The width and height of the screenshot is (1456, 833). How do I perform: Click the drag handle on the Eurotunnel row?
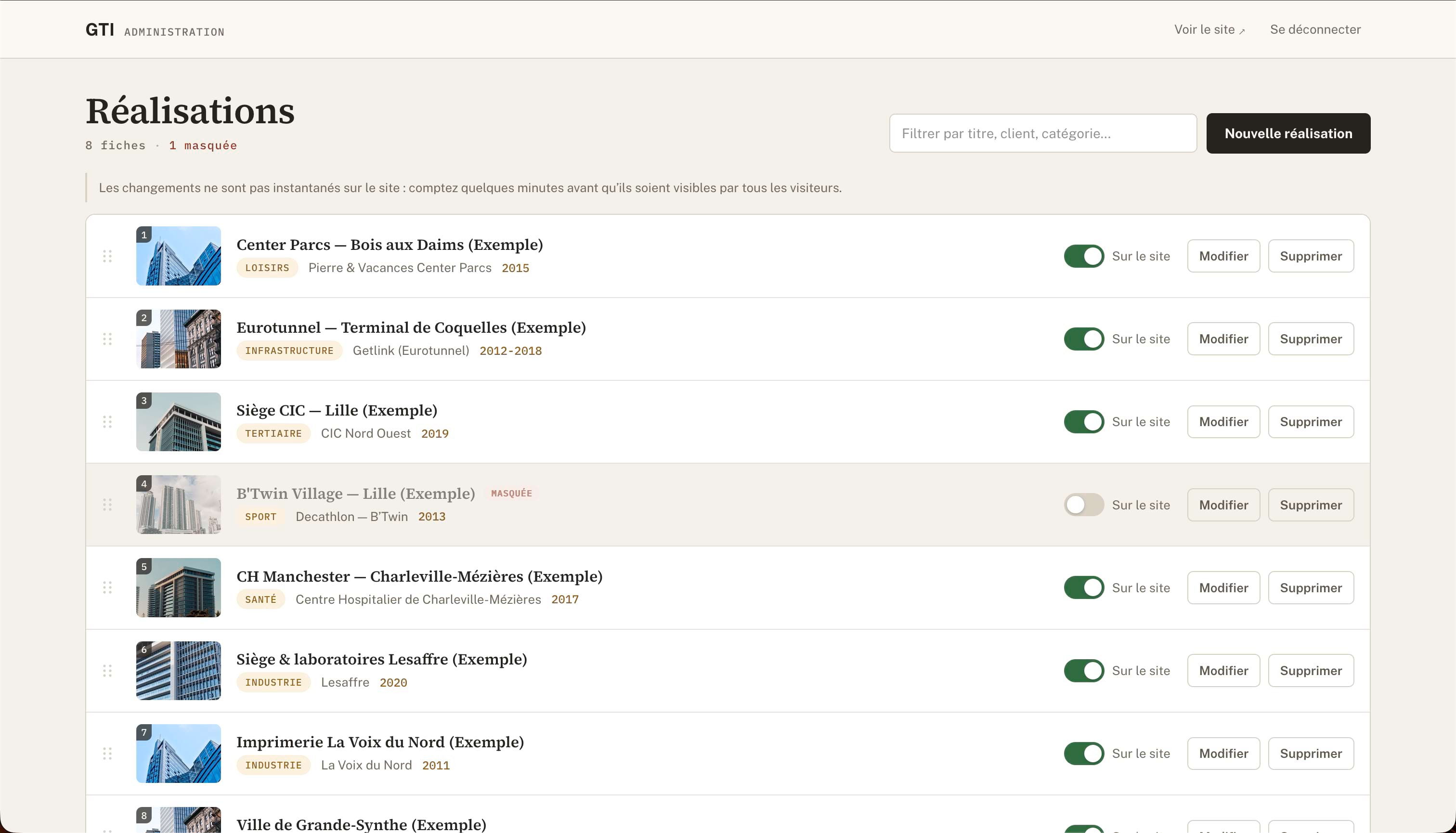[107, 338]
